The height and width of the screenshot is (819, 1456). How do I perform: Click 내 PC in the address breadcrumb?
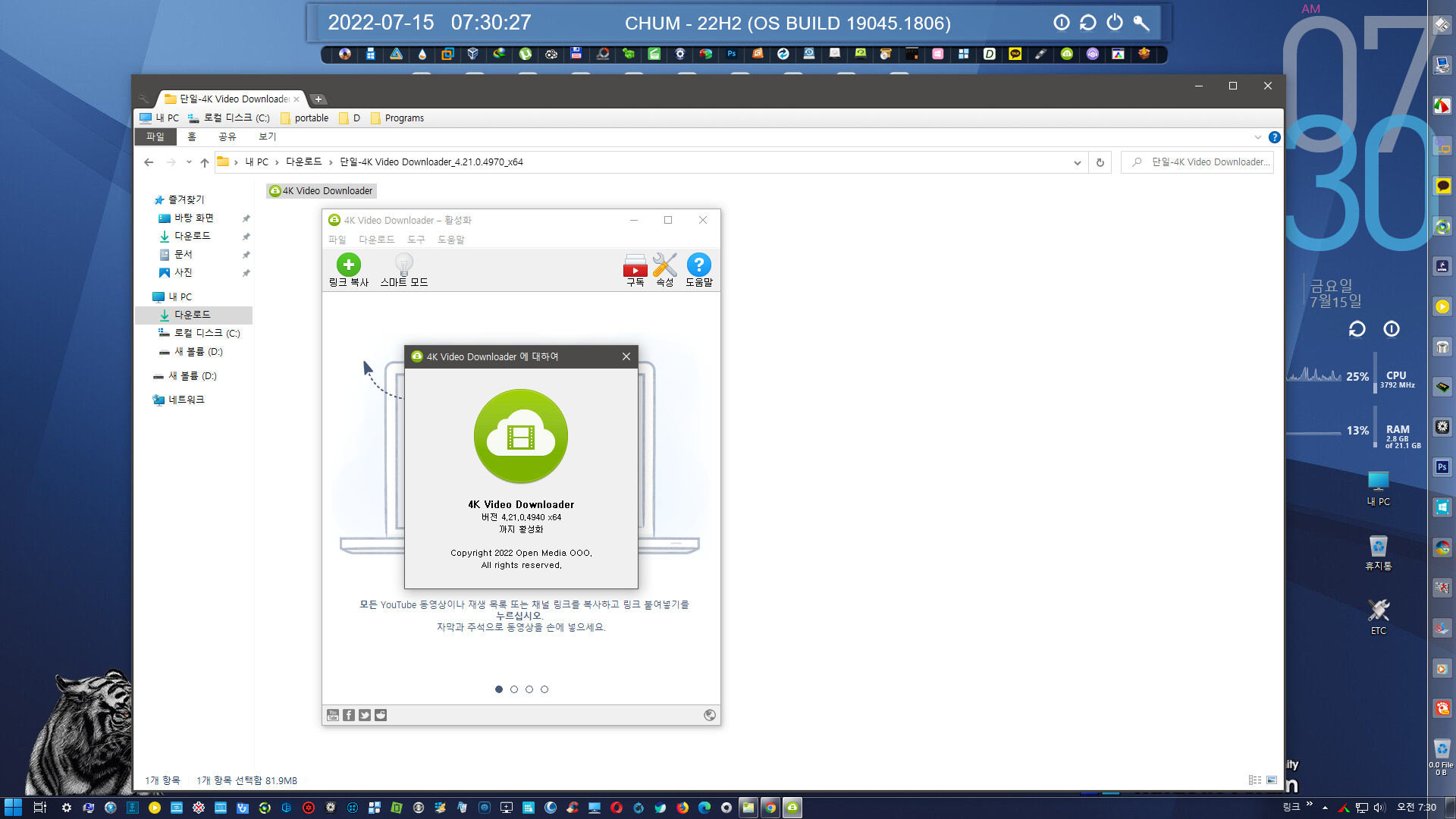point(257,162)
